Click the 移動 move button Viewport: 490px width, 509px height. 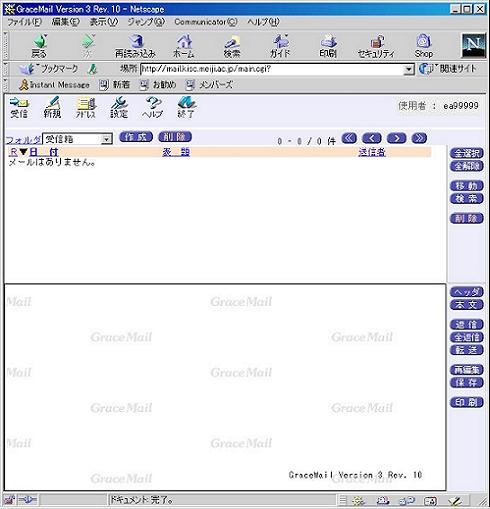467,186
